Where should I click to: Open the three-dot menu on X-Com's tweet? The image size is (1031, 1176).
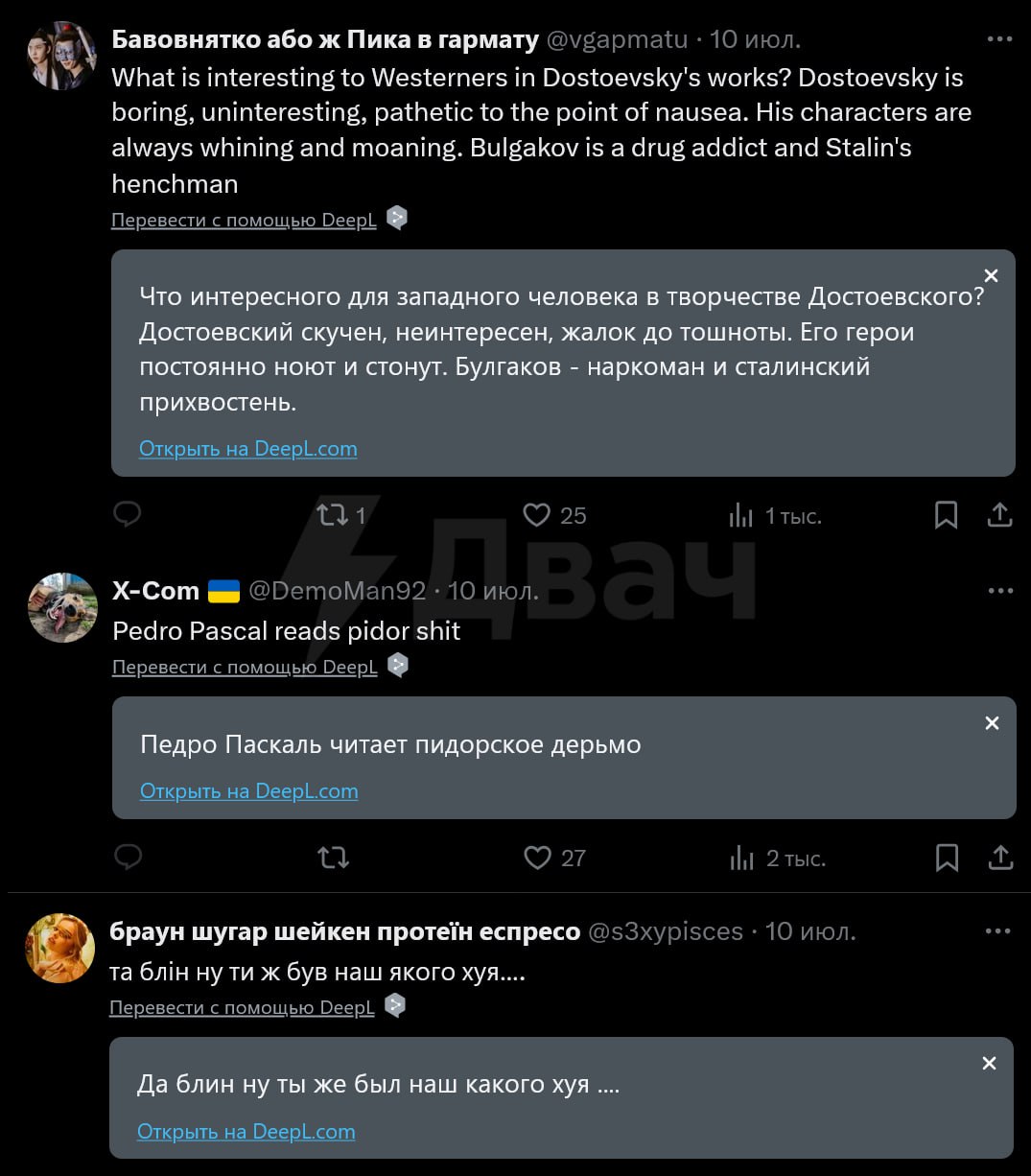point(1000,591)
